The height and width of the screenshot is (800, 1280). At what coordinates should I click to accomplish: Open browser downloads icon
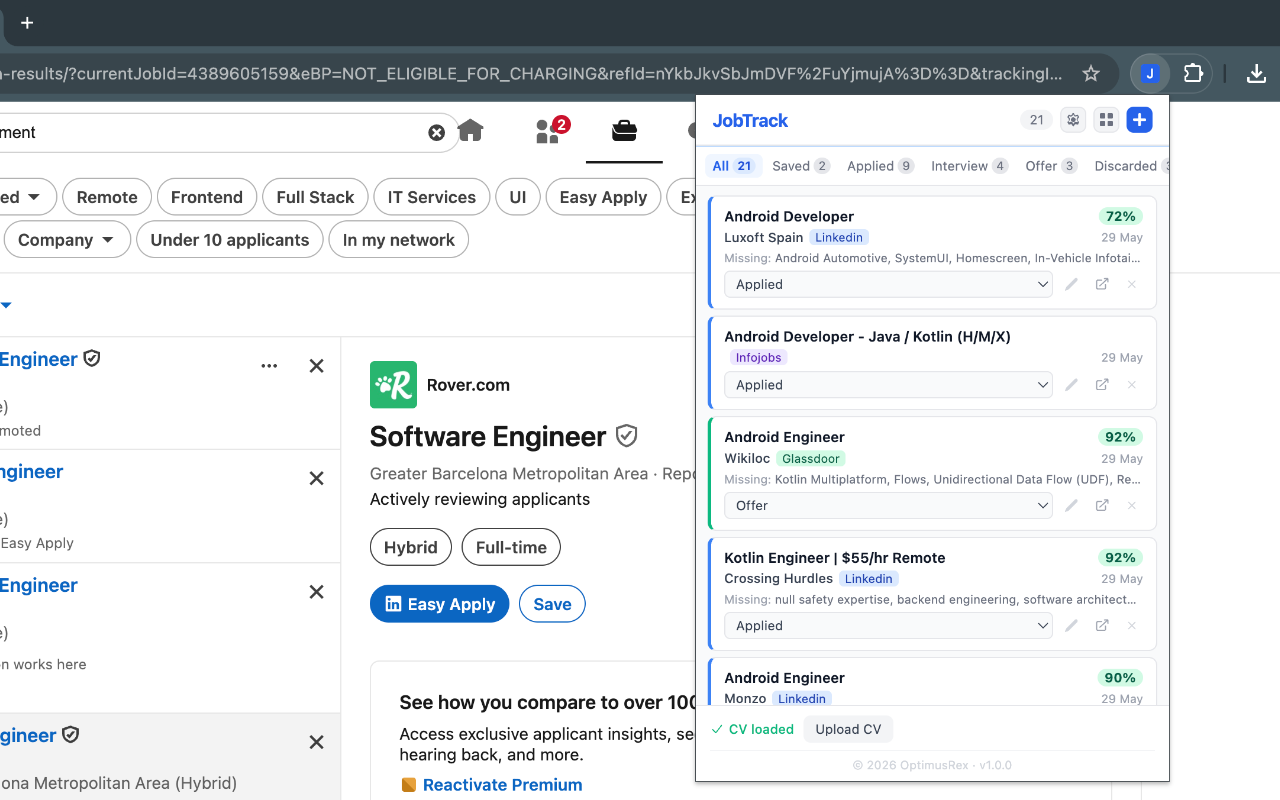(x=1257, y=73)
